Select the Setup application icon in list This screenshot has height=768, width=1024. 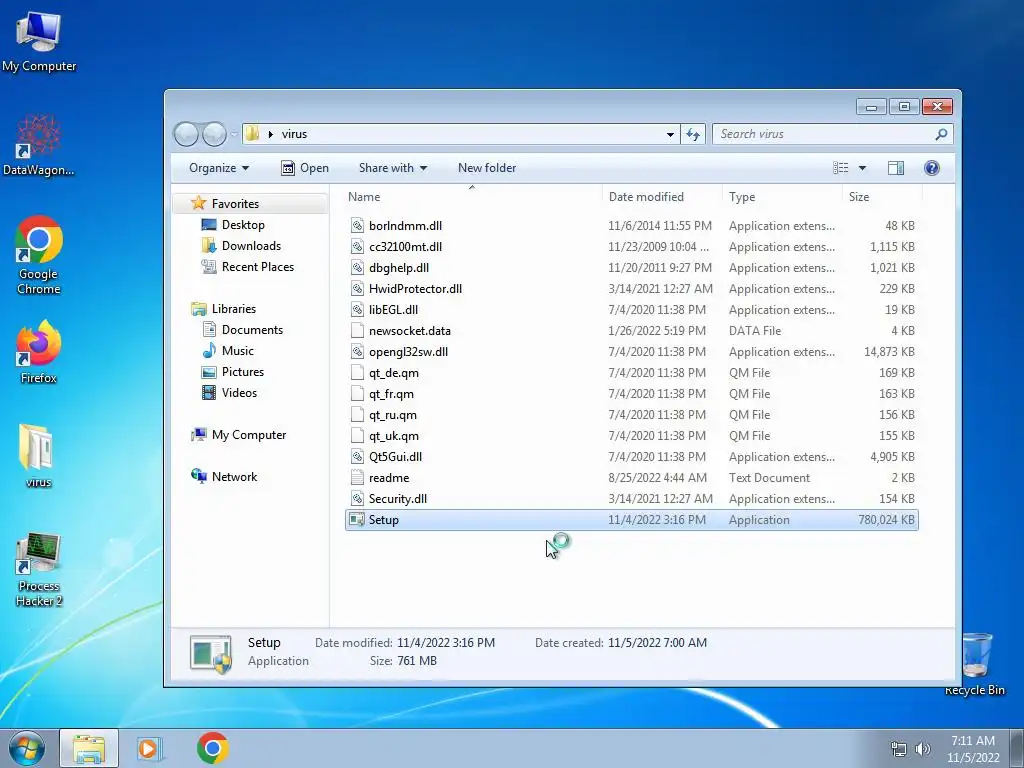[357, 520]
